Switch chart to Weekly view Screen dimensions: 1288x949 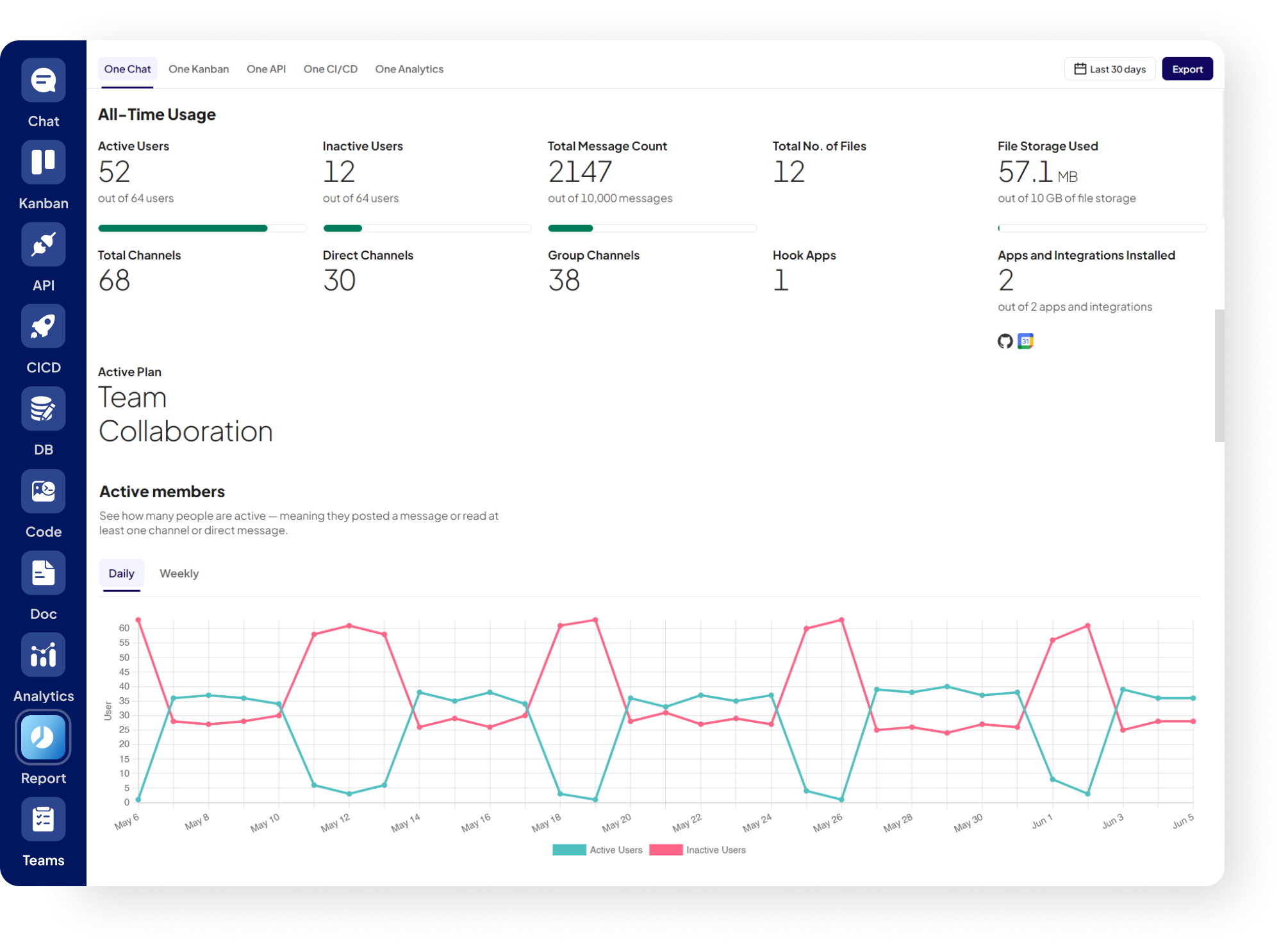[x=179, y=574]
